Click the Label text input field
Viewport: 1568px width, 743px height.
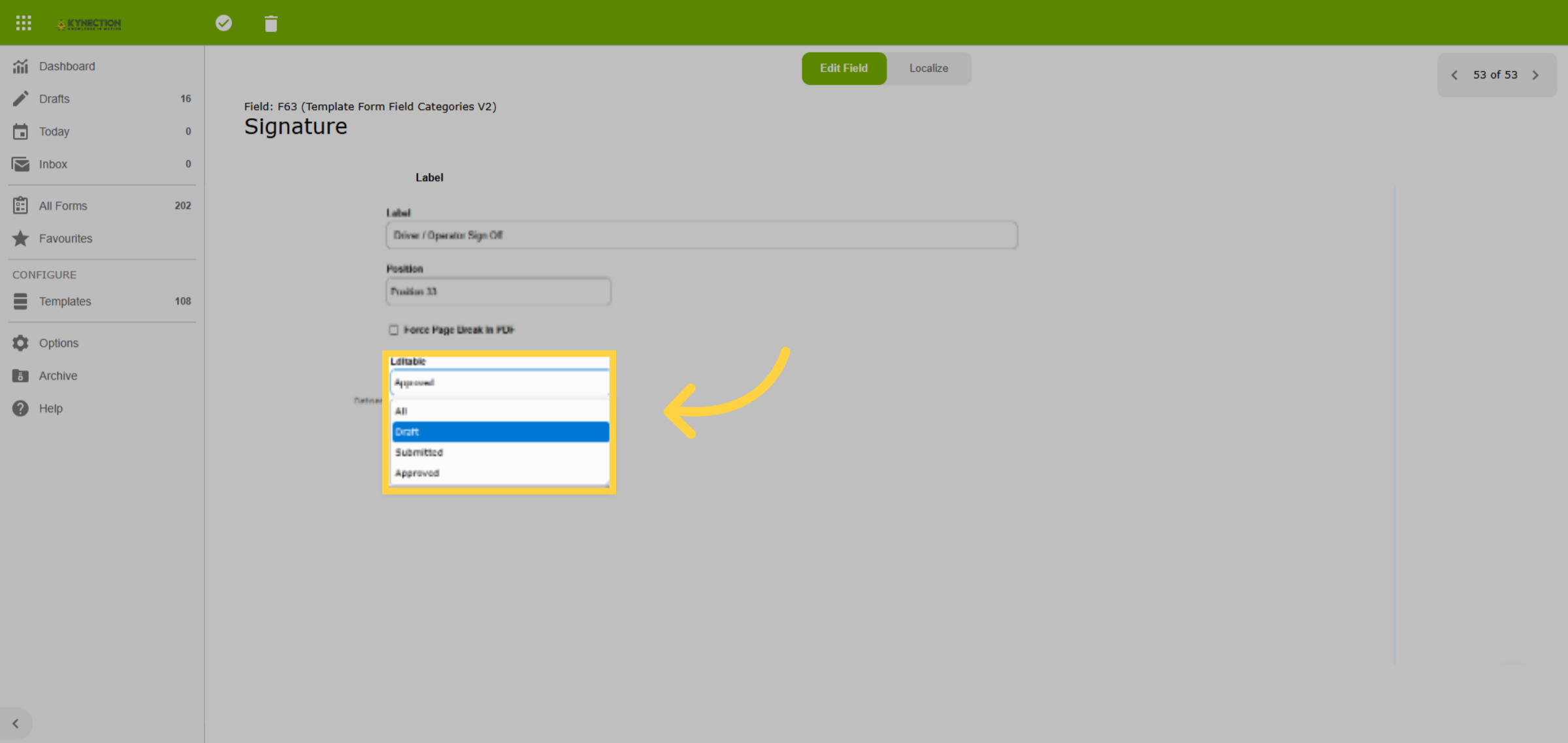coord(702,235)
